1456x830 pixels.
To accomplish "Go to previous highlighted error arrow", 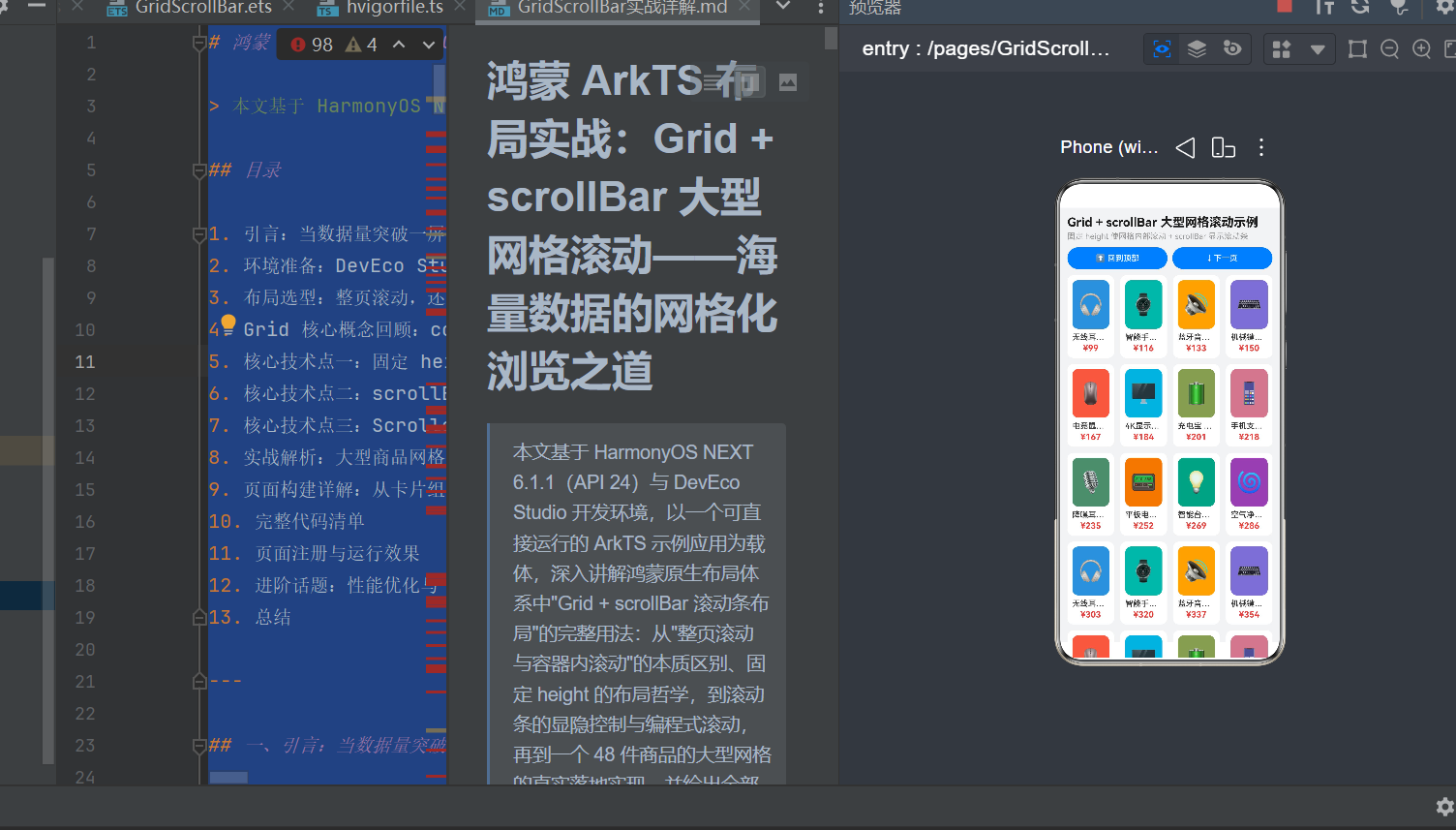I will tap(399, 45).
